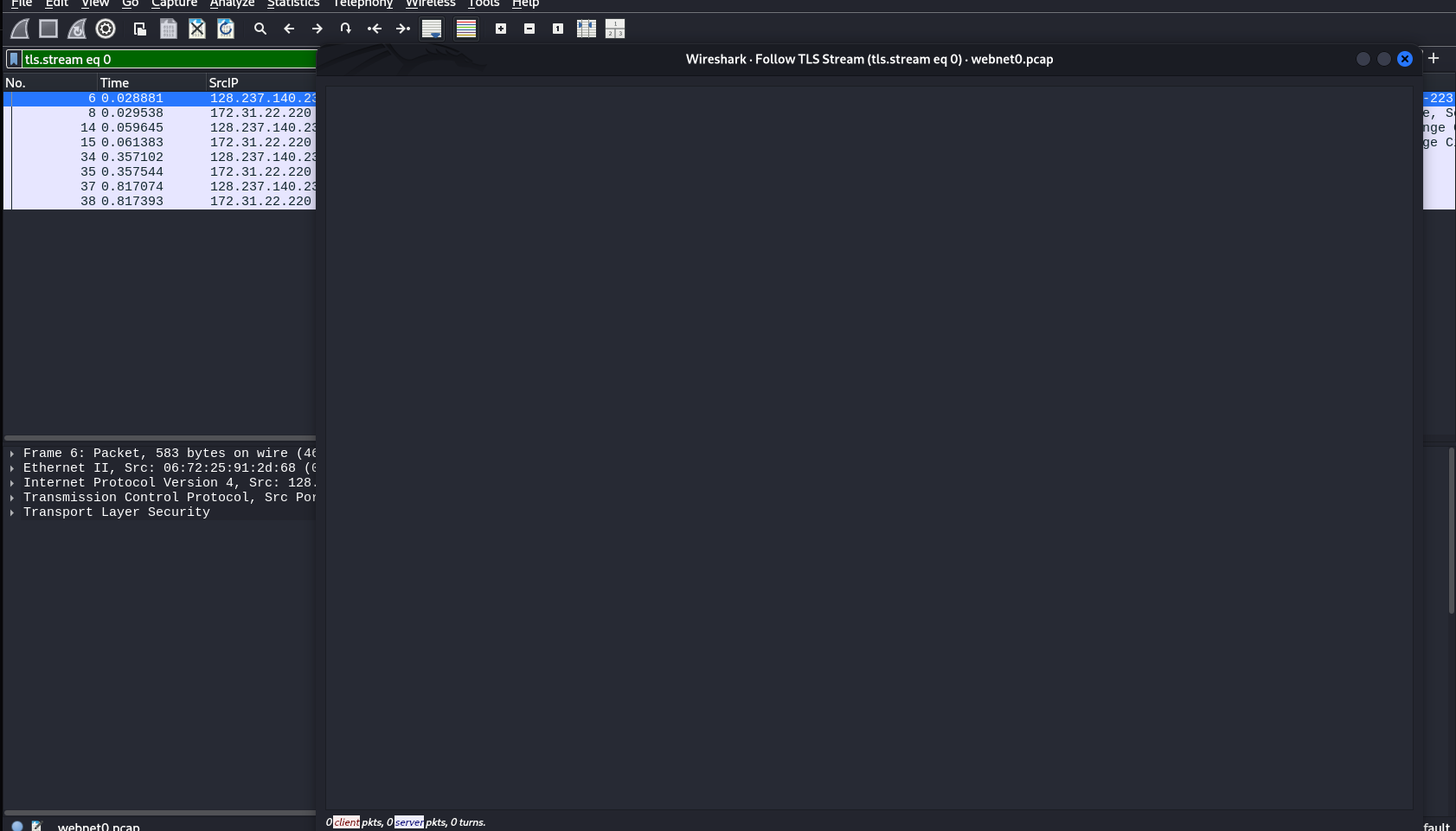Open the Help menu
The image size is (1456, 831).
pyautogui.click(x=525, y=3)
